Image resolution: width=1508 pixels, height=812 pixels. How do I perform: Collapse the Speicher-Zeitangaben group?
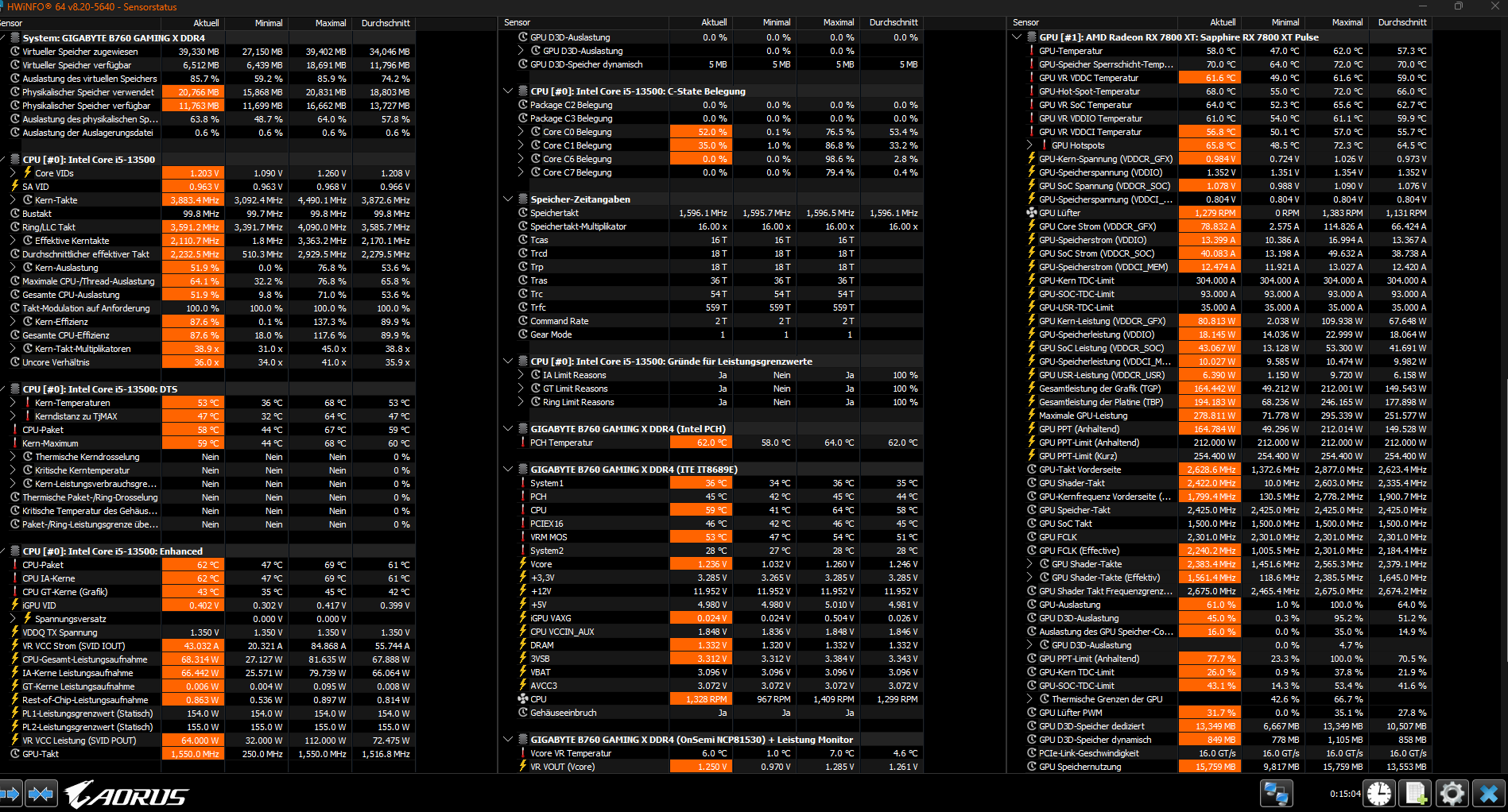tap(508, 199)
